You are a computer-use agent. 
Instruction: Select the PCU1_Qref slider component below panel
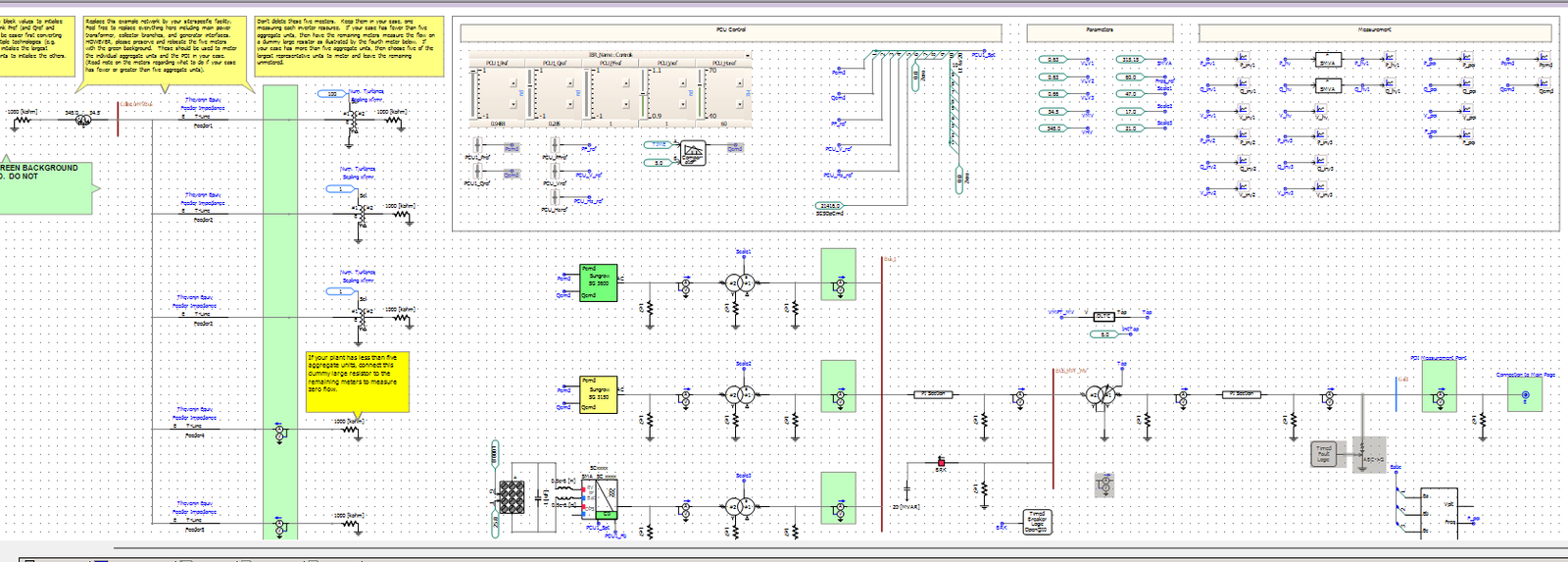tap(477, 171)
